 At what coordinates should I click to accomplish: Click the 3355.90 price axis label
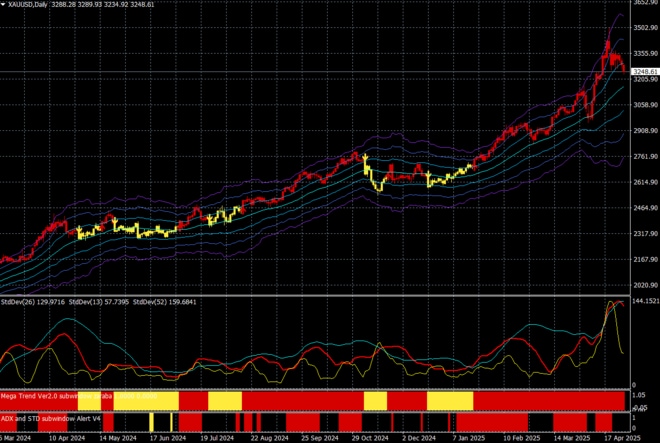pos(645,53)
